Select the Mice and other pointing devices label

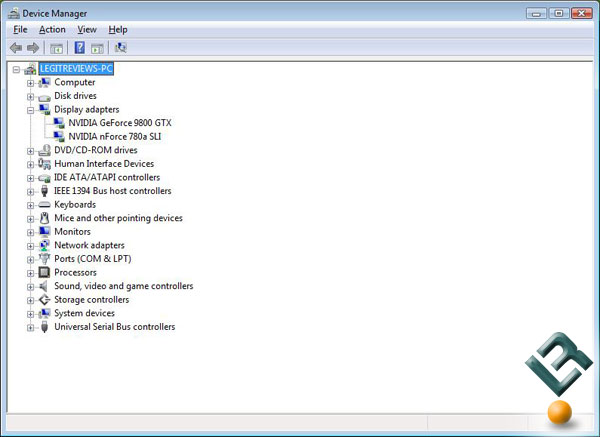click(118, 218)
